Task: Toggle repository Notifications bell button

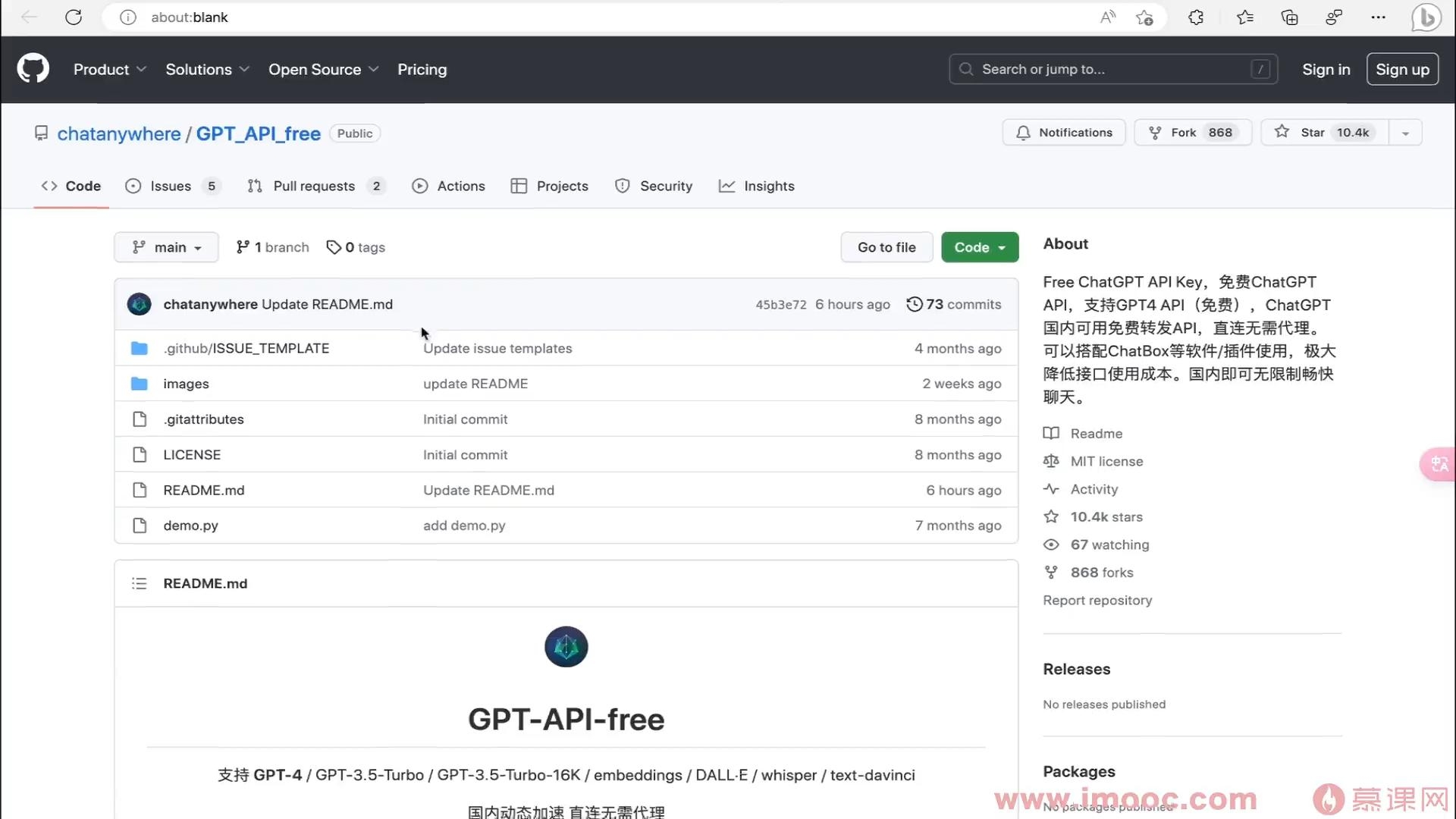Action: coord(1064,132)
